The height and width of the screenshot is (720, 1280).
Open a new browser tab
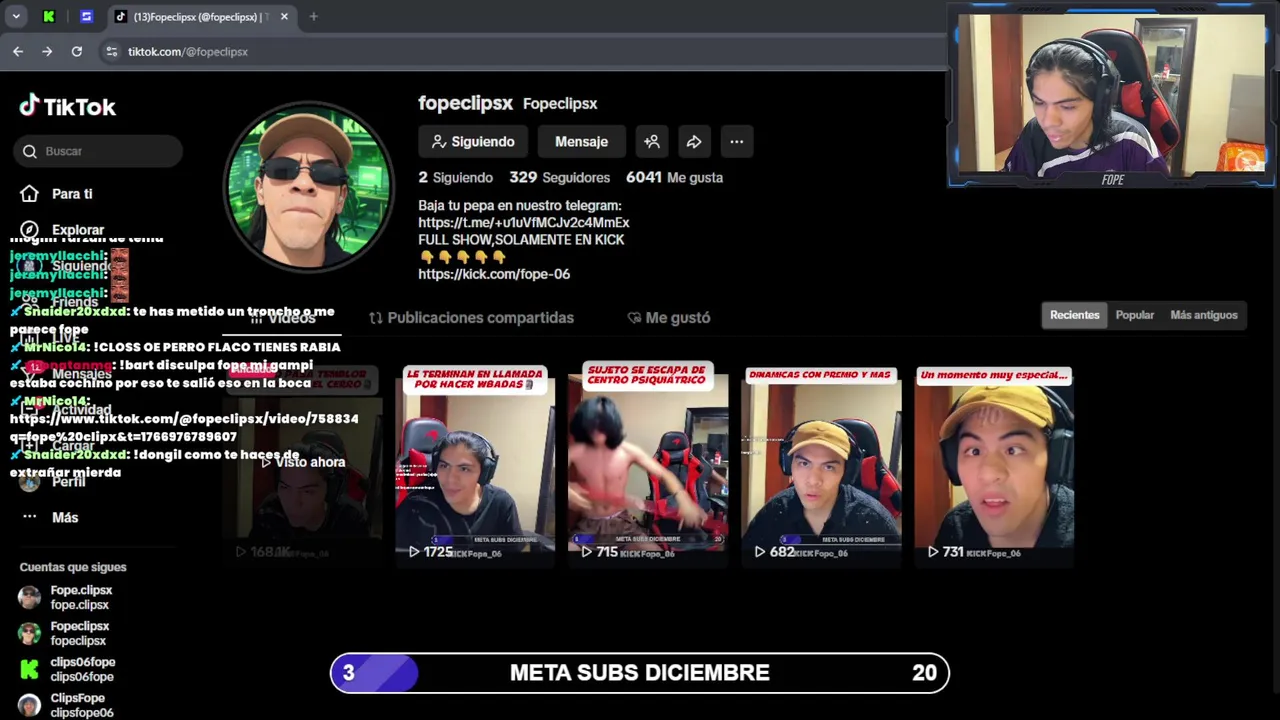click(x=313, y=16)
